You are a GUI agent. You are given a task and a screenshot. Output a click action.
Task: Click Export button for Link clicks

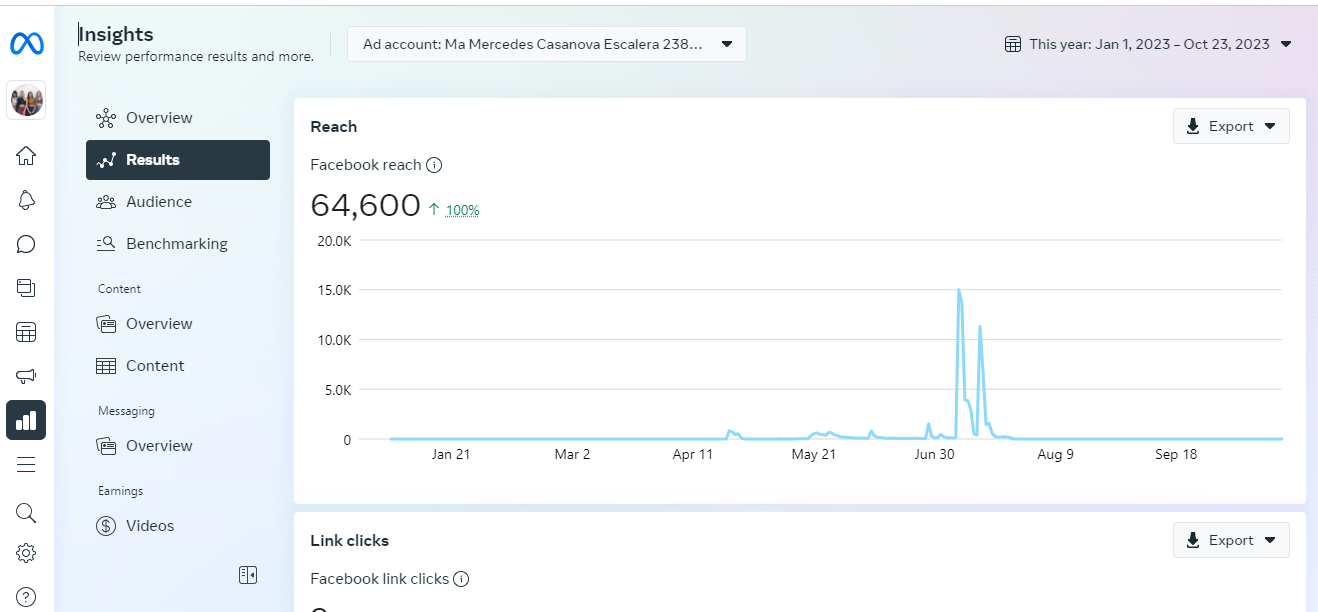click(x=1231, y=541)
